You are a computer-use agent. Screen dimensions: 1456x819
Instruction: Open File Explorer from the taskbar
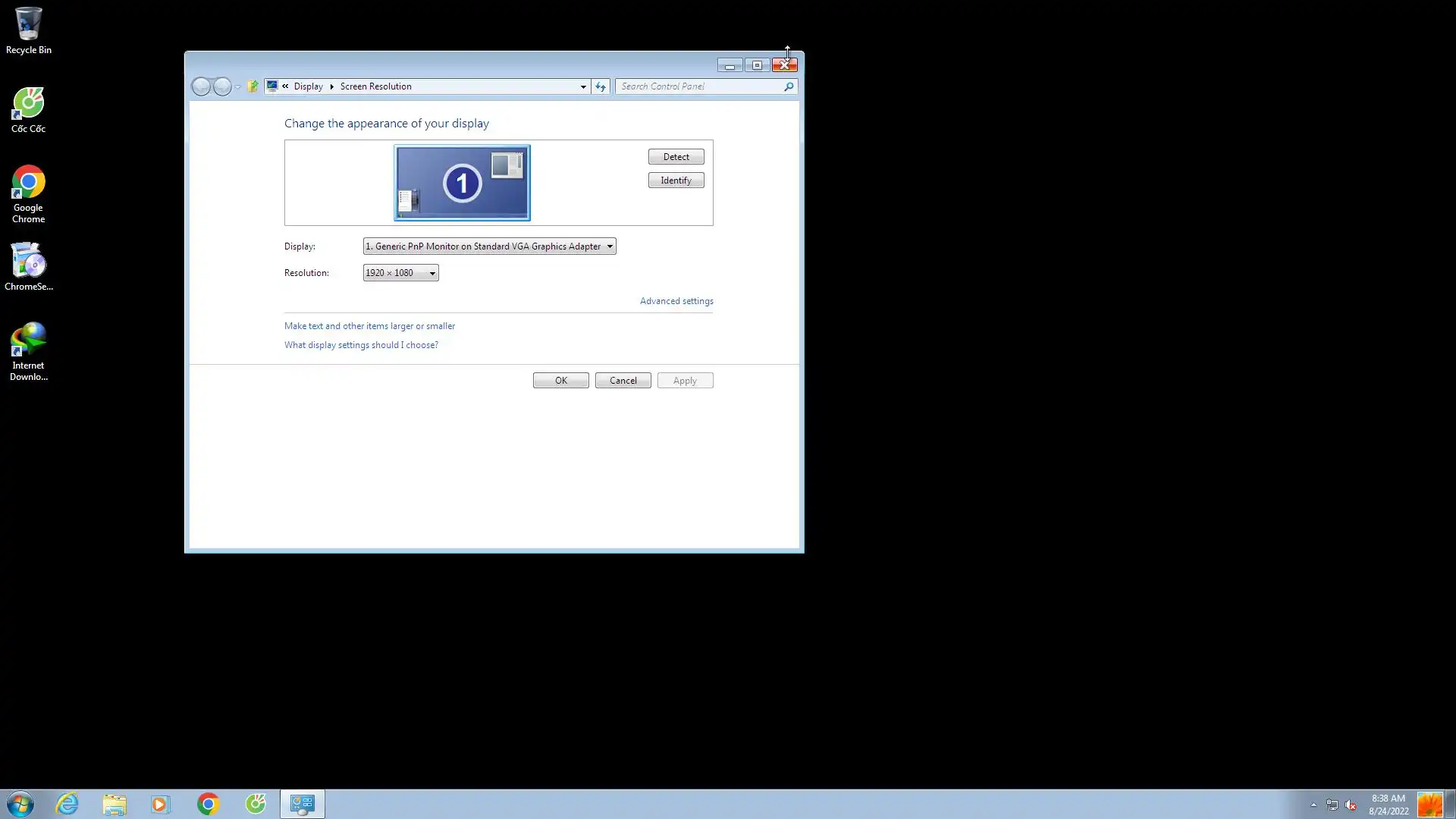click(115, 804)
